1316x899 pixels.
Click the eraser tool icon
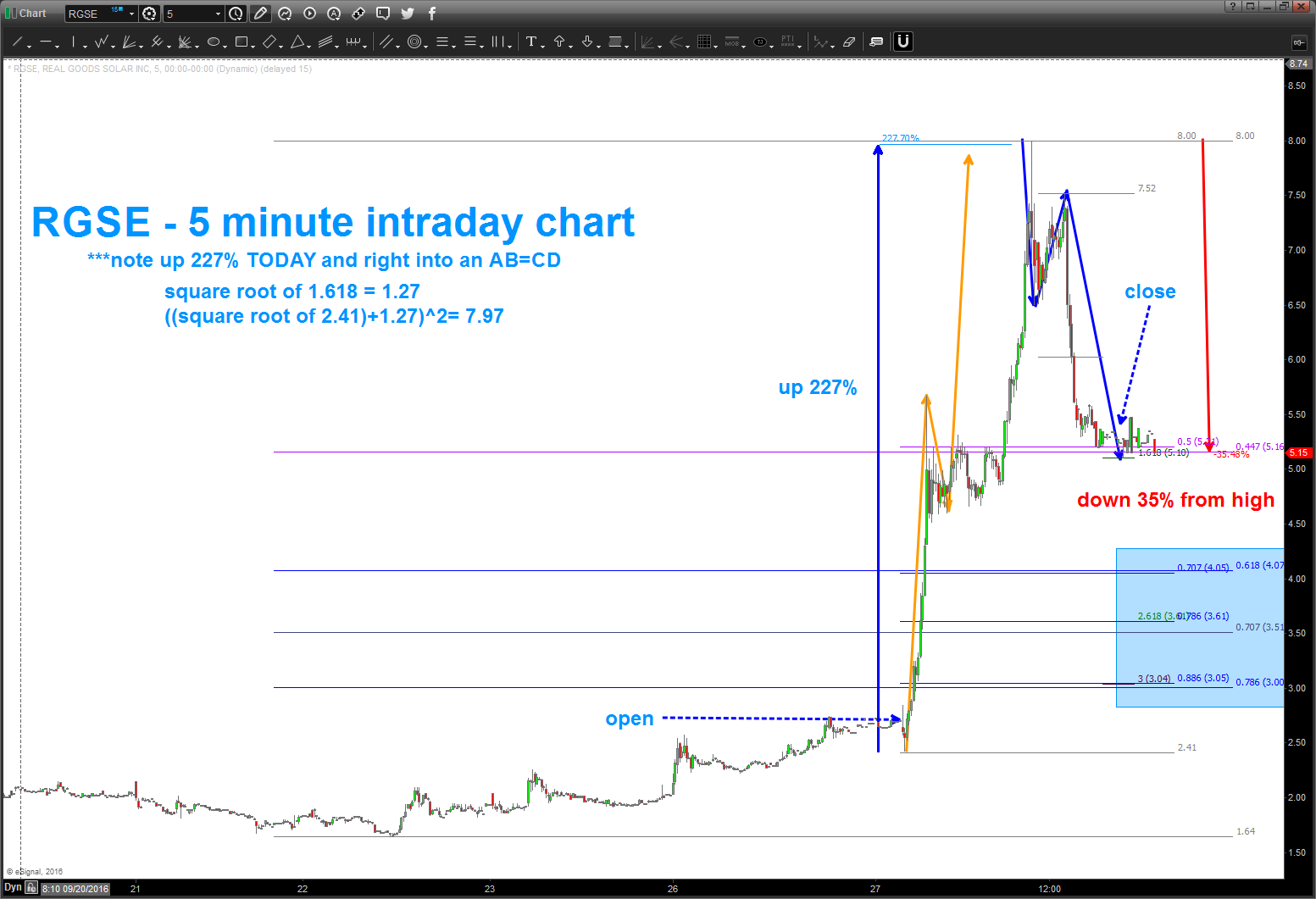click(x=849, y=42)
